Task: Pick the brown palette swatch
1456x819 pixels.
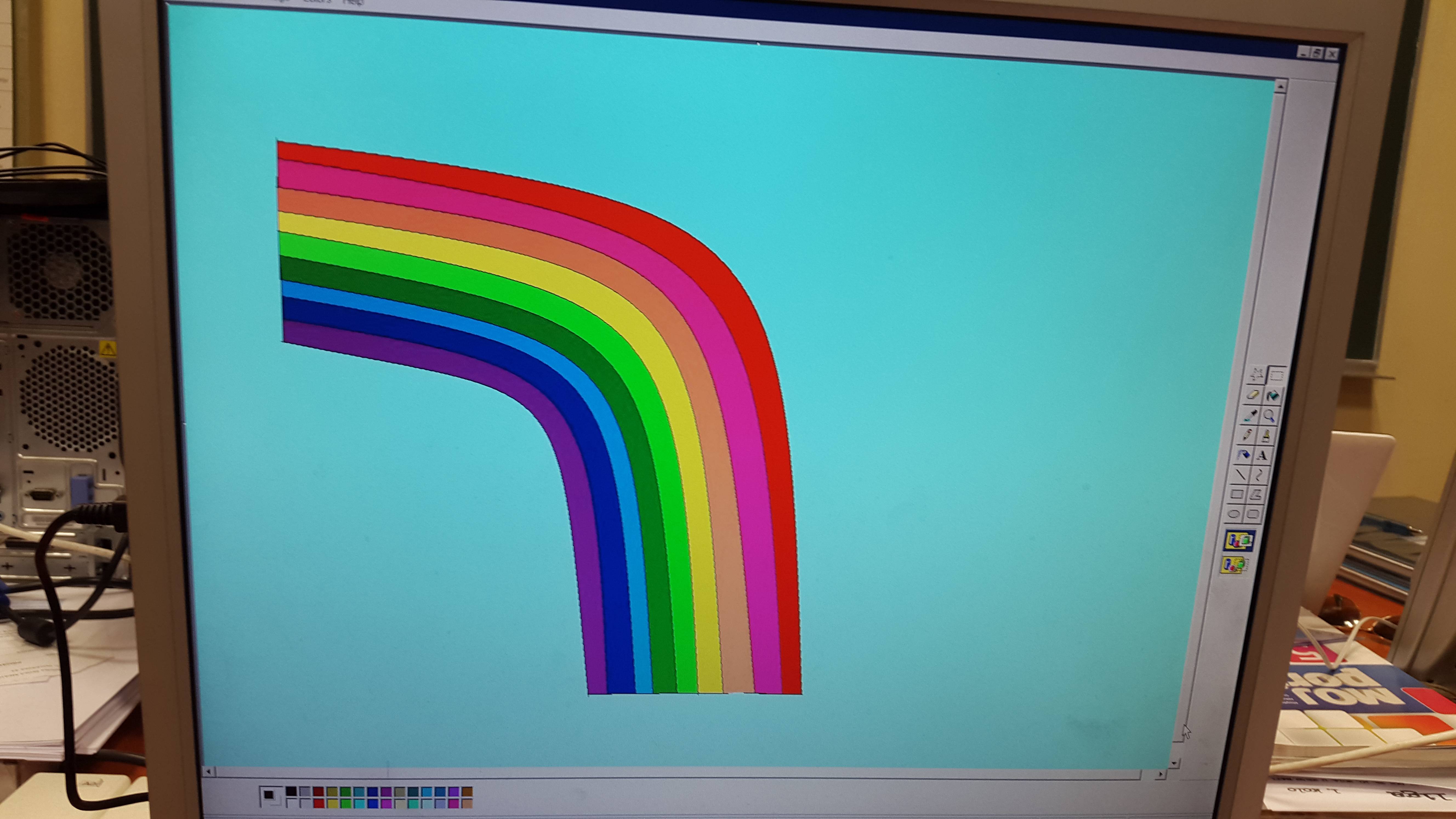Action: [467, 791]
